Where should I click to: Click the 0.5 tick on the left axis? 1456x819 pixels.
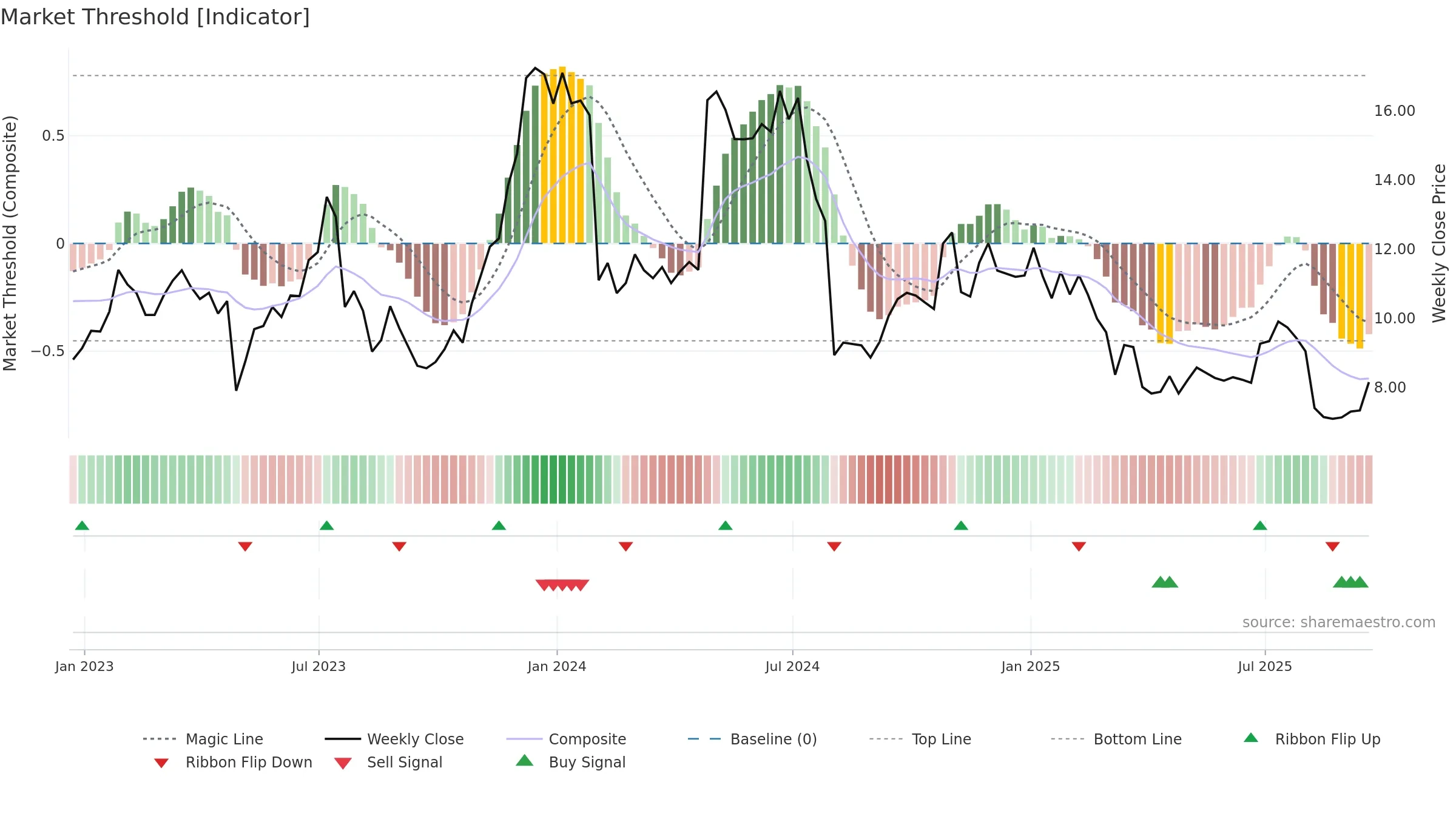[53, 135]
